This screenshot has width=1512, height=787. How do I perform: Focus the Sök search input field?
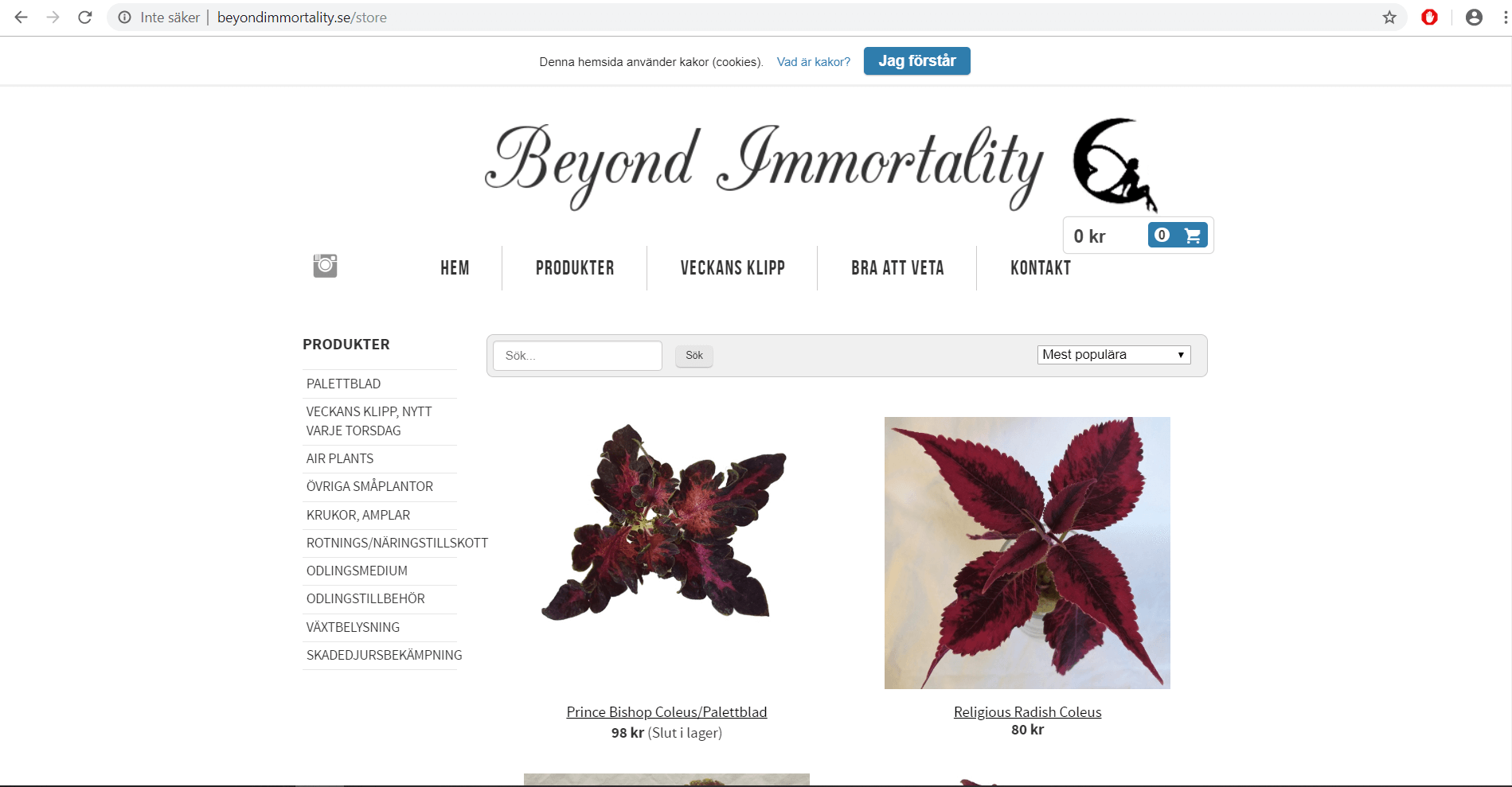pyautogui.click(x=578, y=356)
